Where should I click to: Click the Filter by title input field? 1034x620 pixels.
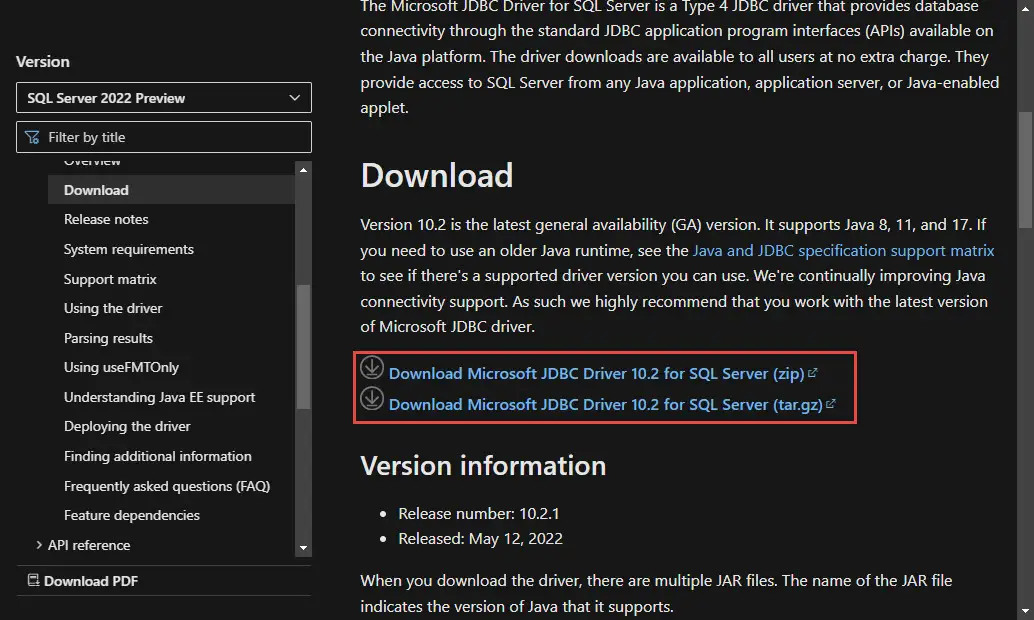pos(164,137)
